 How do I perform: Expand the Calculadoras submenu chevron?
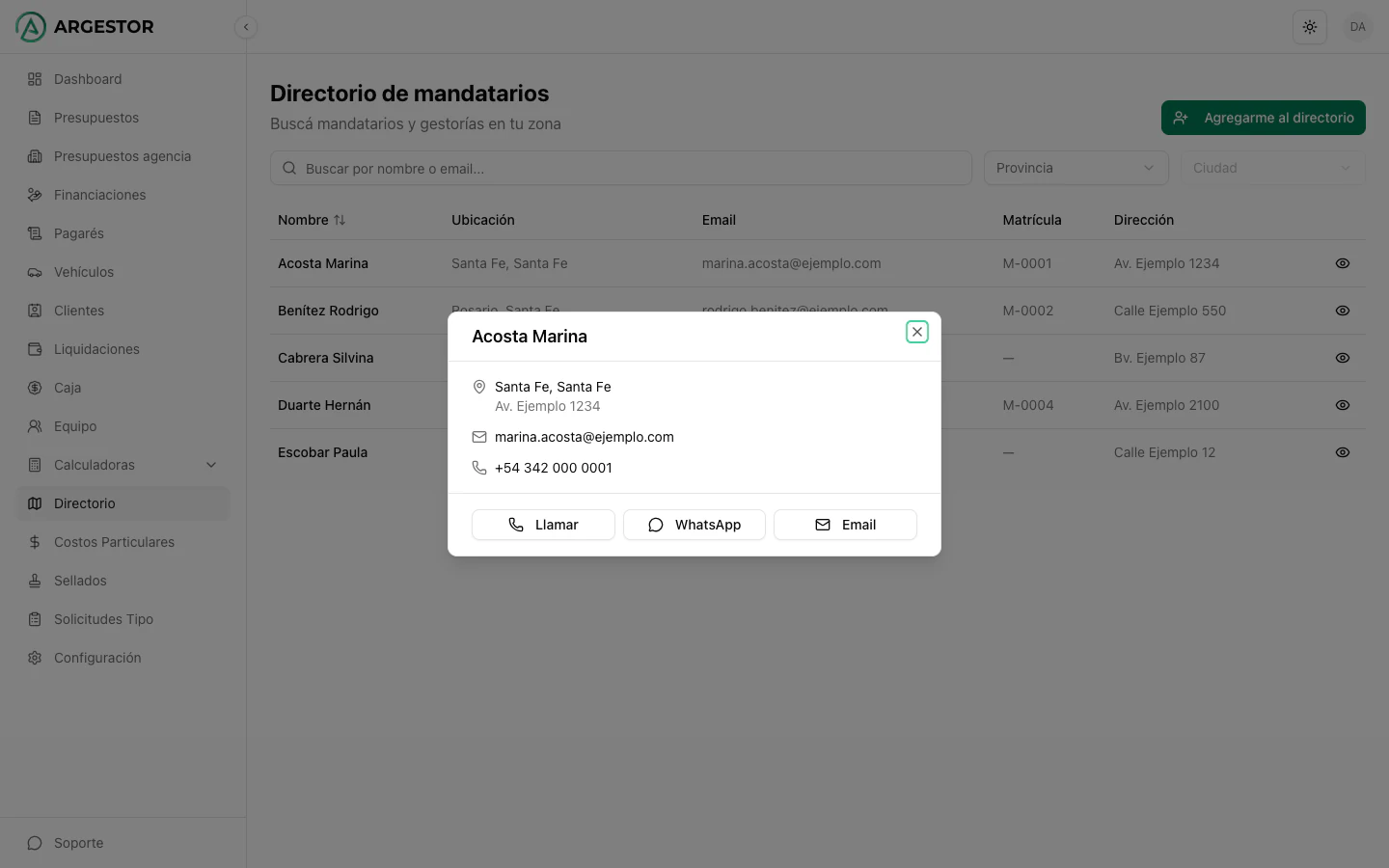click(211, 465)
